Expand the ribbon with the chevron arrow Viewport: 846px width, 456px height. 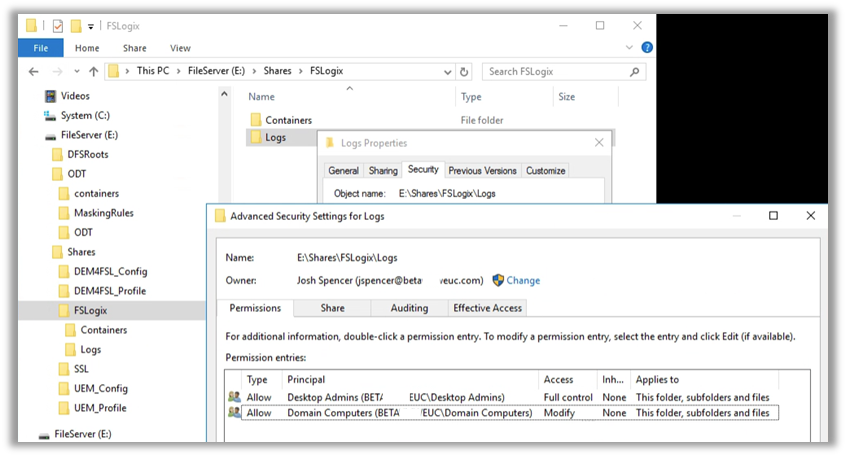[x=632, y=48]
